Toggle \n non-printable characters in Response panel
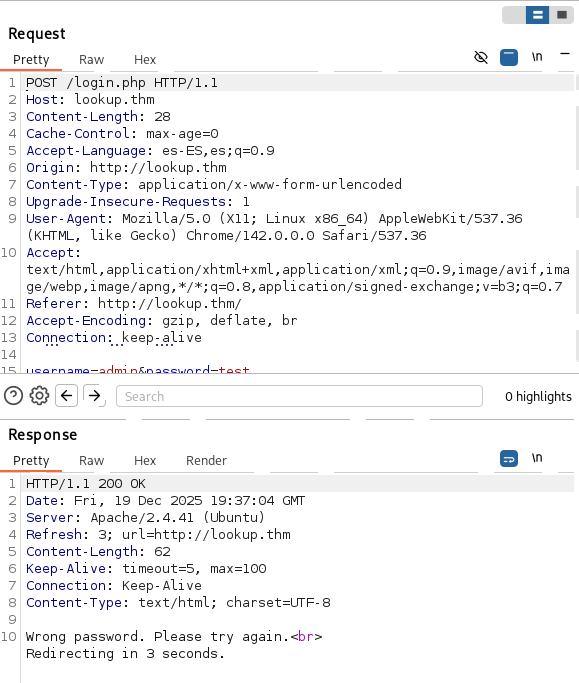The image size is (579, 683). pyautogui.click(x=537, y=458)
